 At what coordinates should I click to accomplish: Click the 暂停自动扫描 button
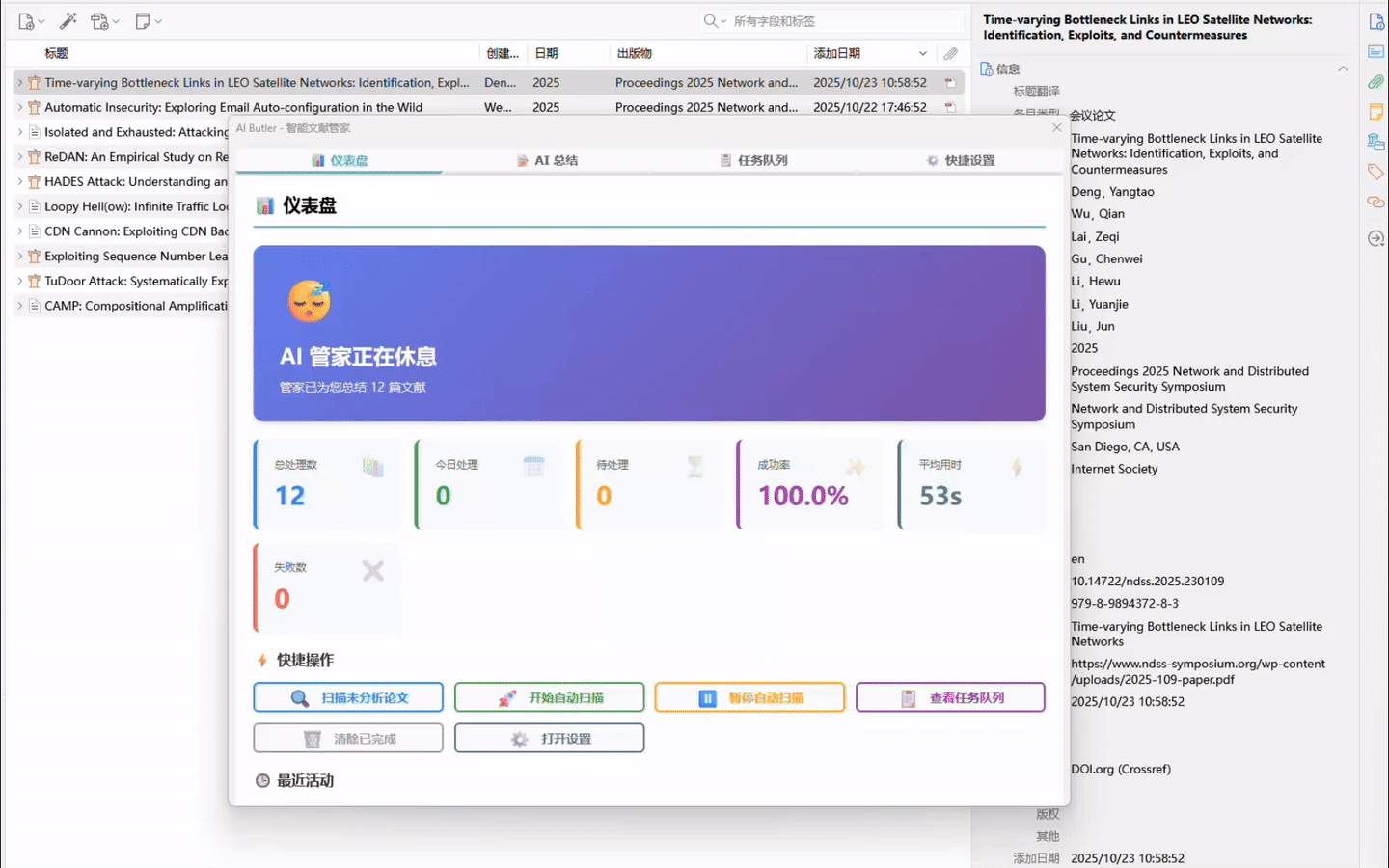coord(749,696)
